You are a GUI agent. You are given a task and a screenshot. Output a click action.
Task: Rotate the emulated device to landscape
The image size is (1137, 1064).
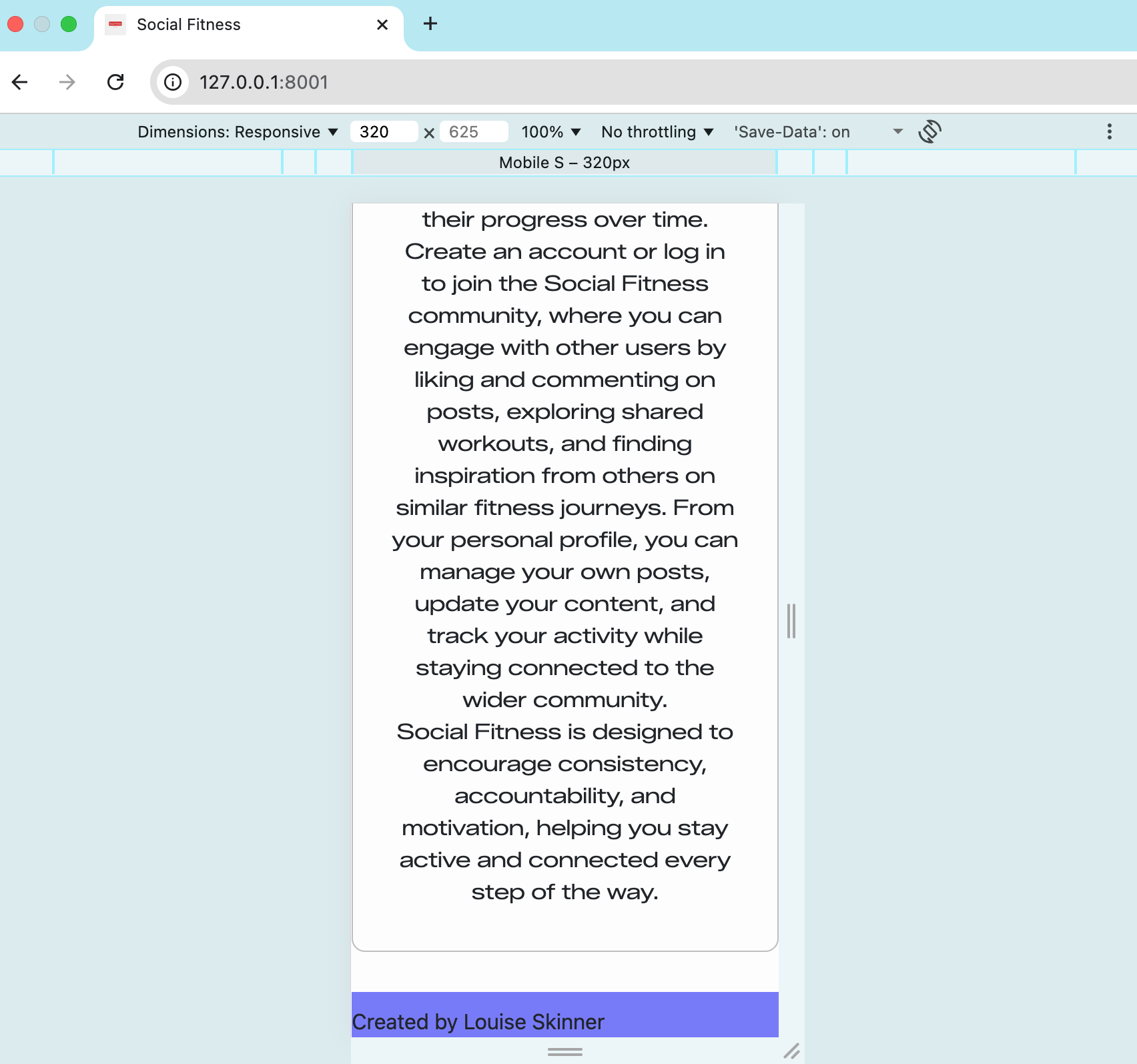930,131
